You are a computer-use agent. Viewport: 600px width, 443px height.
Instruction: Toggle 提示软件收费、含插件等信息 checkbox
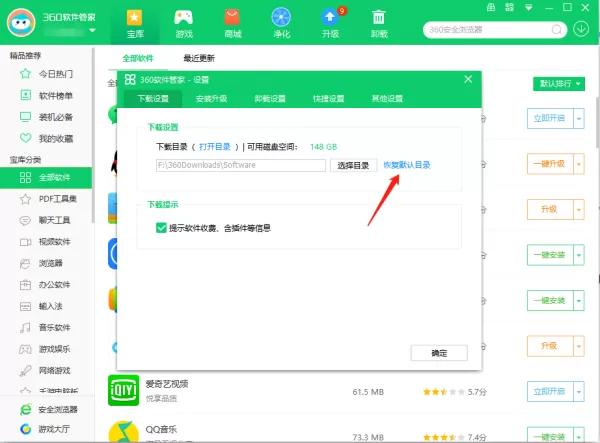tap(161, 228)
